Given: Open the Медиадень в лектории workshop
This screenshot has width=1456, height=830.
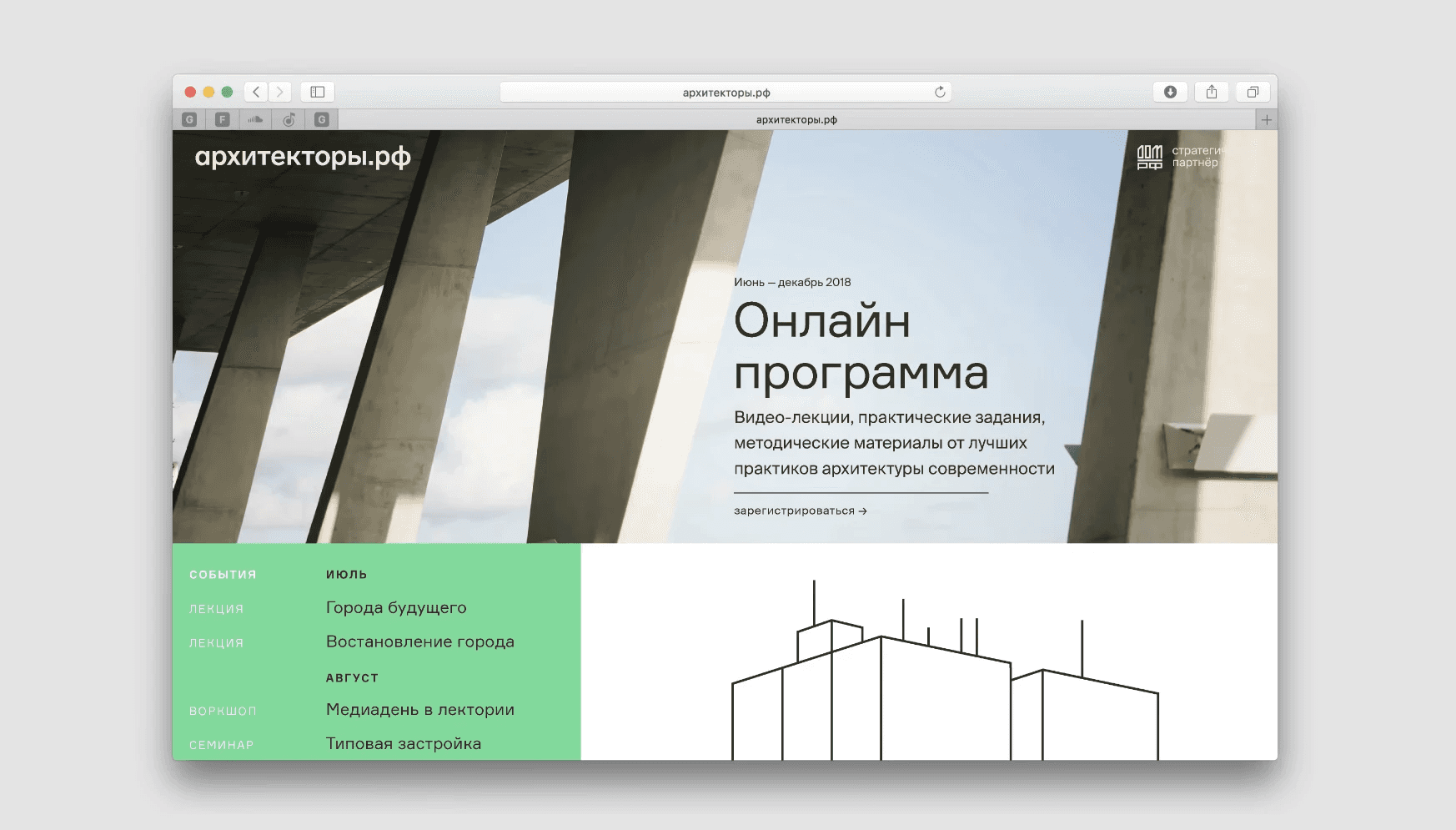Looking at the screenshot, I should click(420, 710).
